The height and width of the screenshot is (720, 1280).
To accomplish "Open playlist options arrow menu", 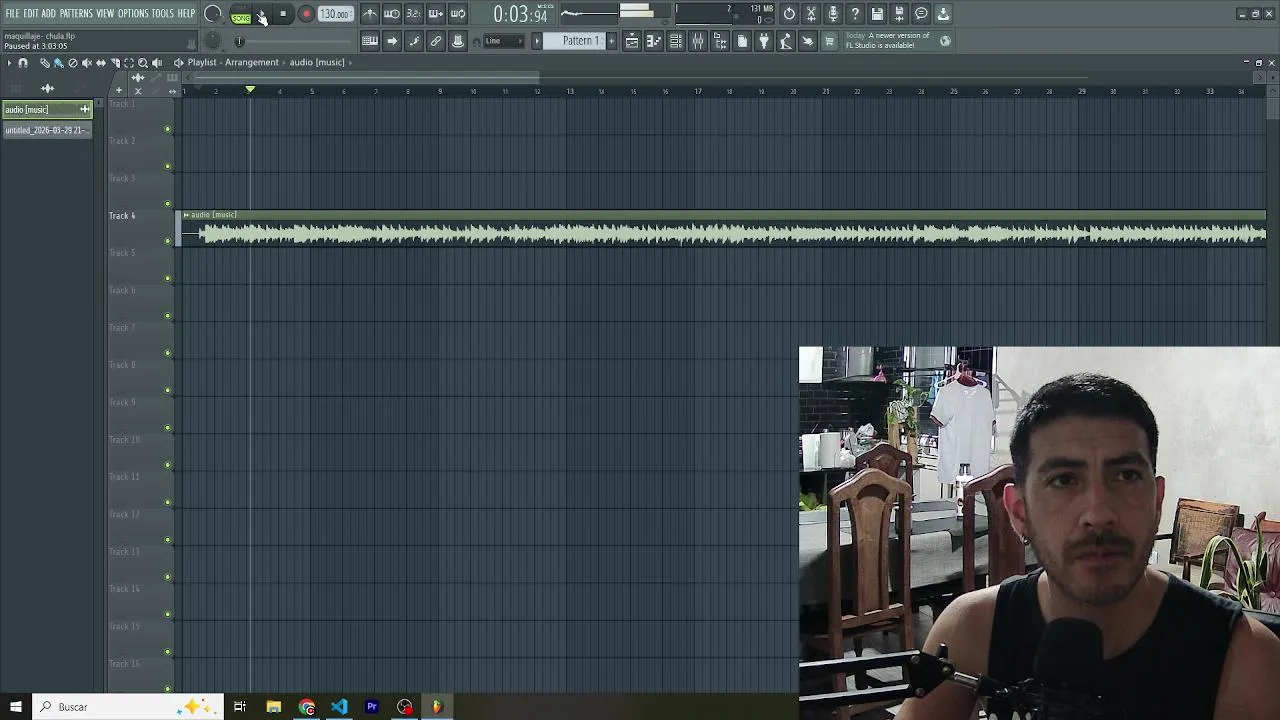I will [x=9, y=62].
